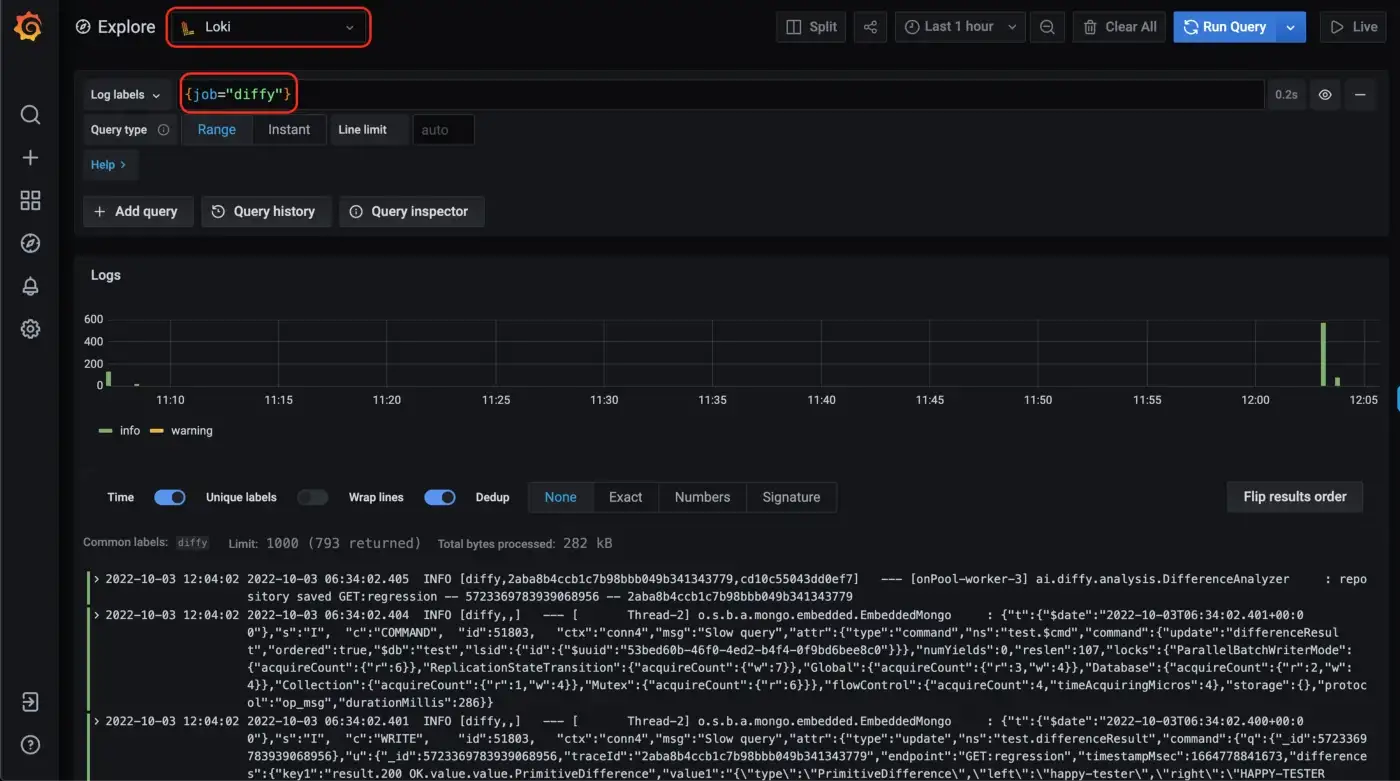Click the Split button
1400x781 pixels.
pos(811,27)
